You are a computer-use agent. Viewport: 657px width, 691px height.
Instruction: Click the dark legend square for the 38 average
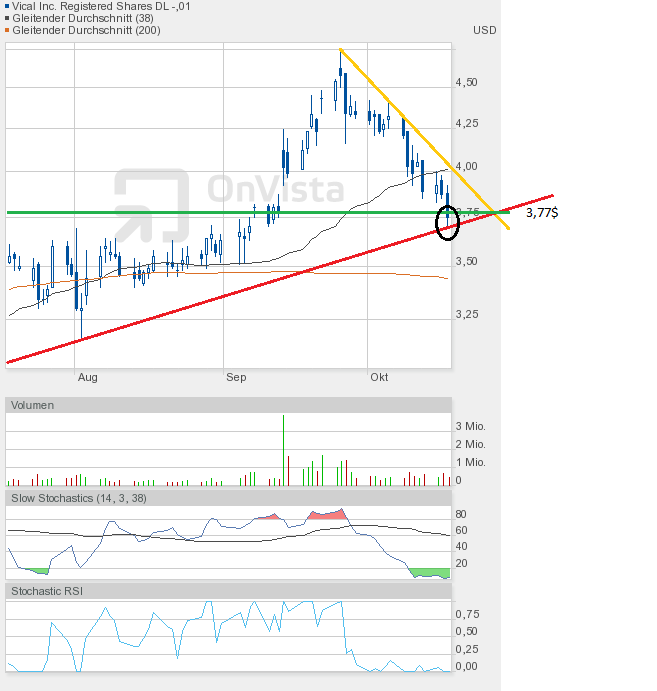(7, 18)
